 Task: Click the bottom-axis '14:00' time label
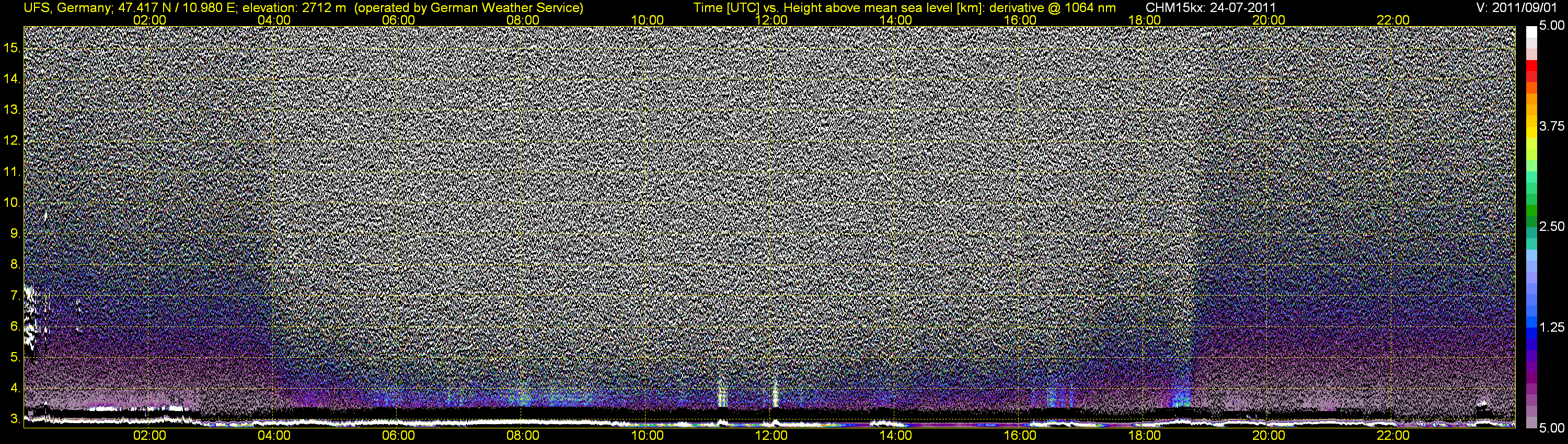coord(895,436)
